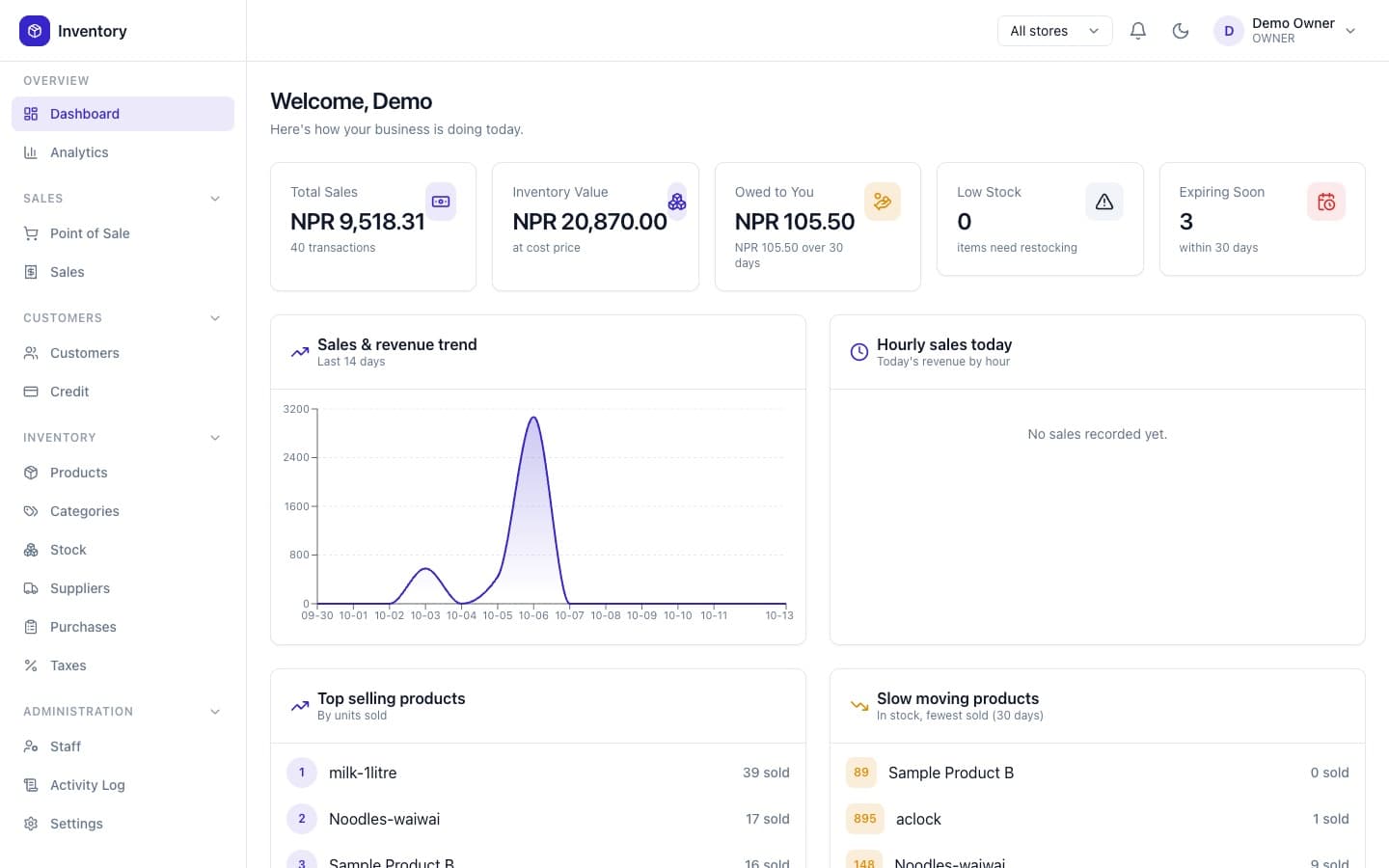Open Credit page
The image size is (1389, 868).
123,392
